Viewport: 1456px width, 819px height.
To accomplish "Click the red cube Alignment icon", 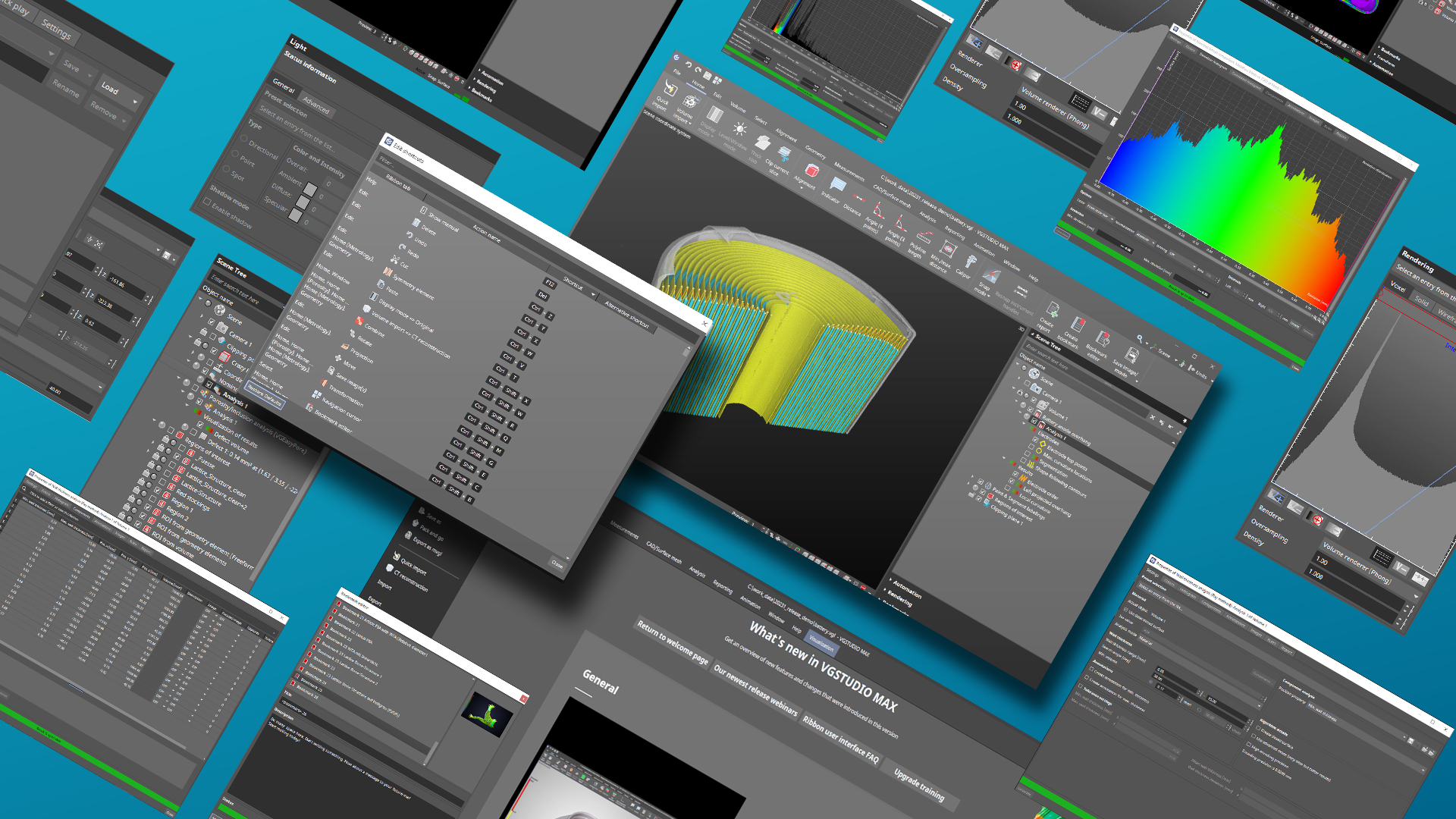I will (x=811, y=171).
